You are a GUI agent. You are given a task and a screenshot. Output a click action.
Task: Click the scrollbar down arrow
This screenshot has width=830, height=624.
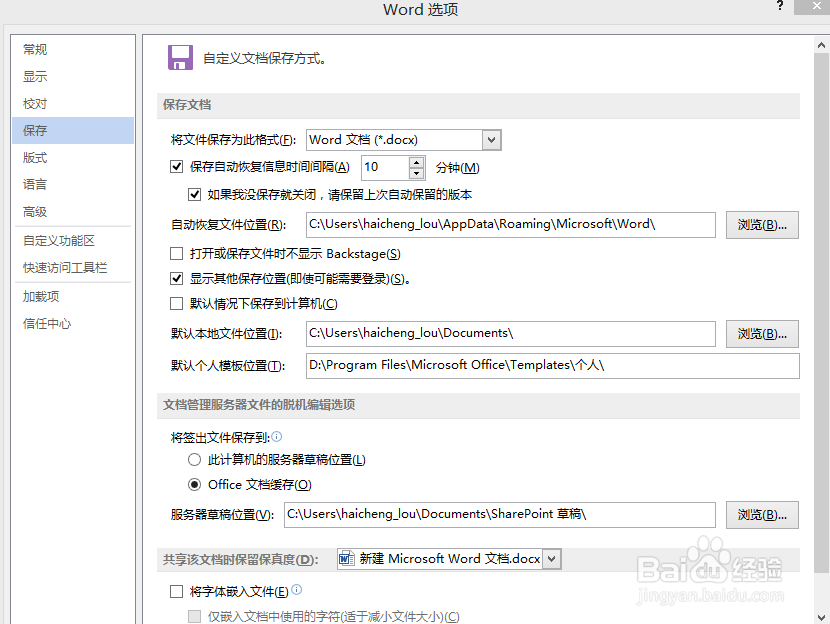[821, 617]
